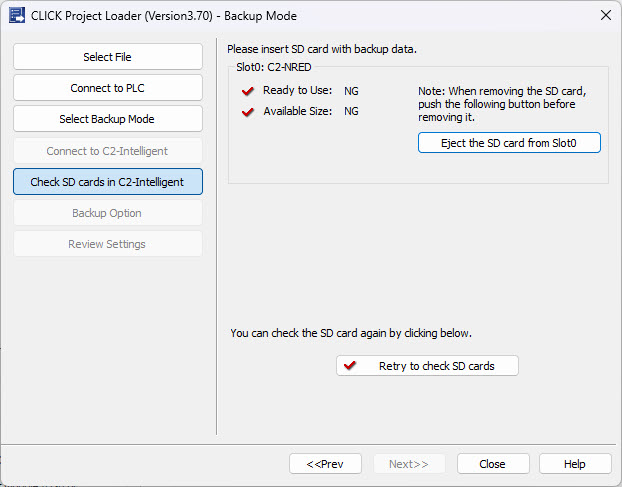Click the red checkmark beside Ready to Use

(248, 91)
